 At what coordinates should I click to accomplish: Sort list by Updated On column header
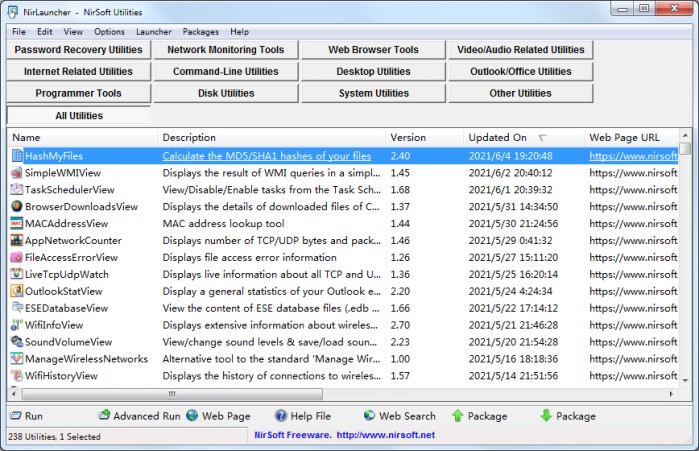(x=523, y=137)
